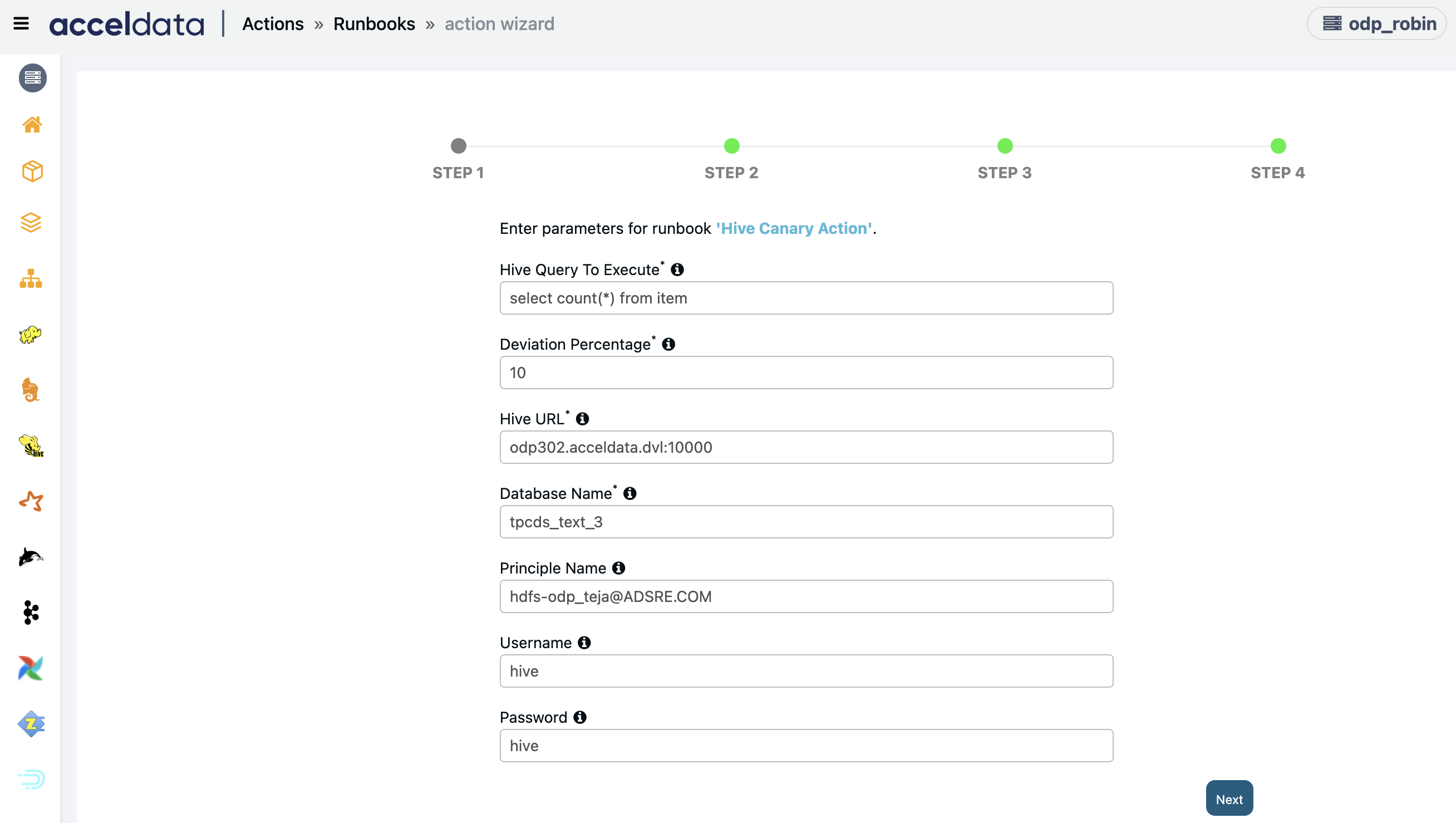
Task: Focus the Database Name field
Action: [x=806, y=522]
